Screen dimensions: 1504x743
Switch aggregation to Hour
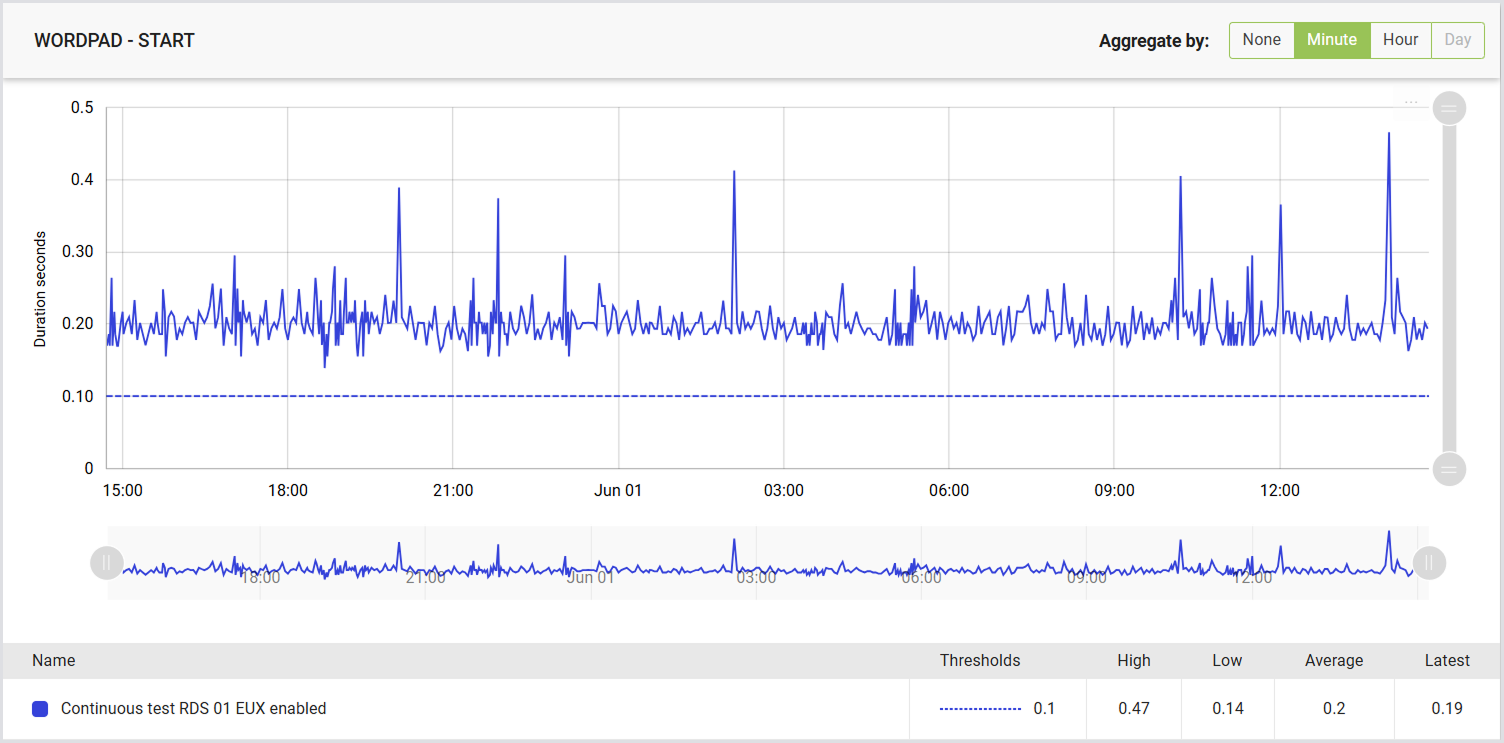[1400, 40]
